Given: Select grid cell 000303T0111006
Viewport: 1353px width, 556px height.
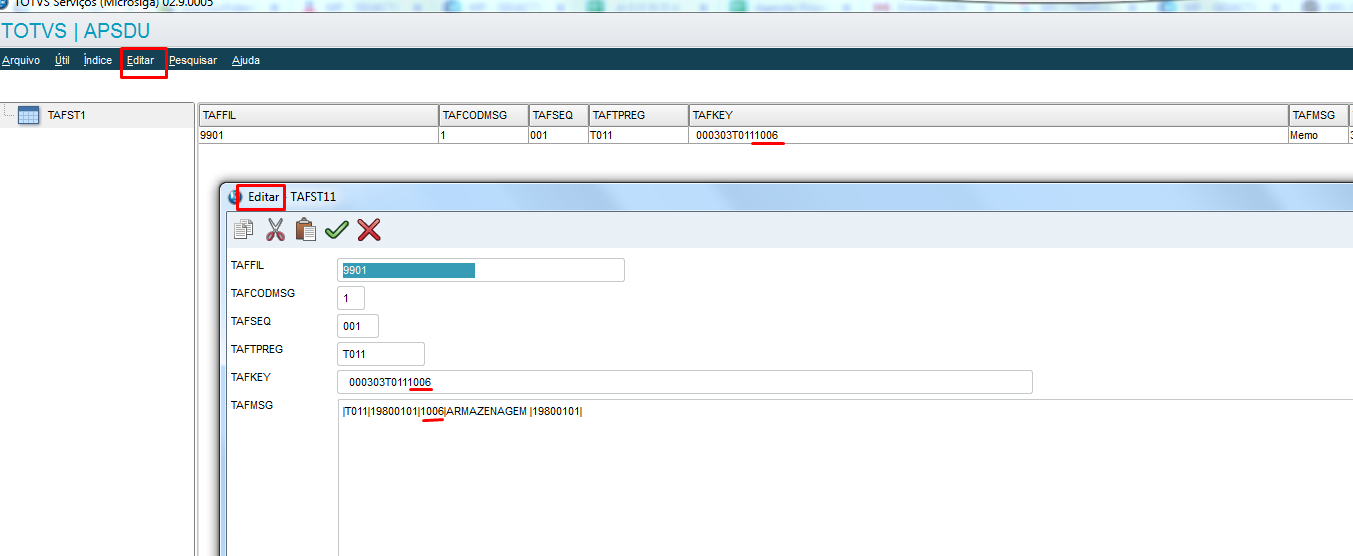Looking at the screenshot, I should click(x=989, y=135).
